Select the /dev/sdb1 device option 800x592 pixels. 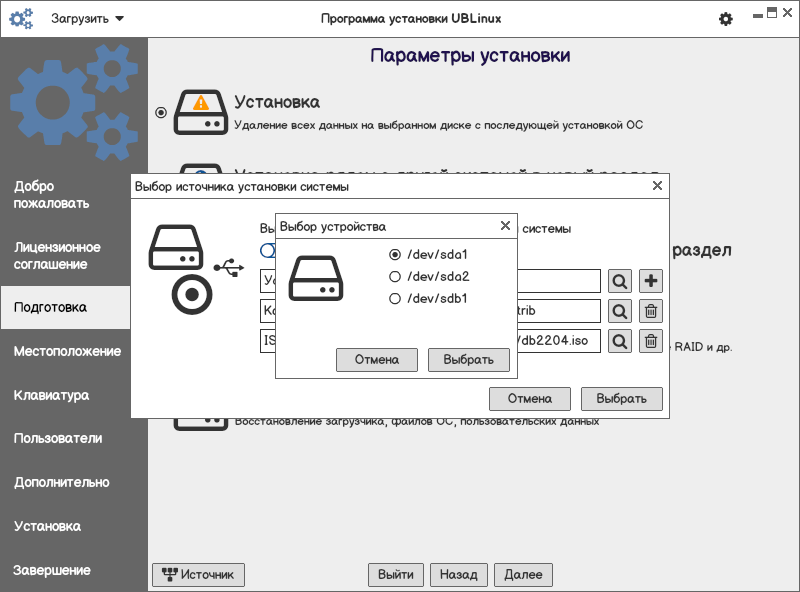(x=429, y=298)
